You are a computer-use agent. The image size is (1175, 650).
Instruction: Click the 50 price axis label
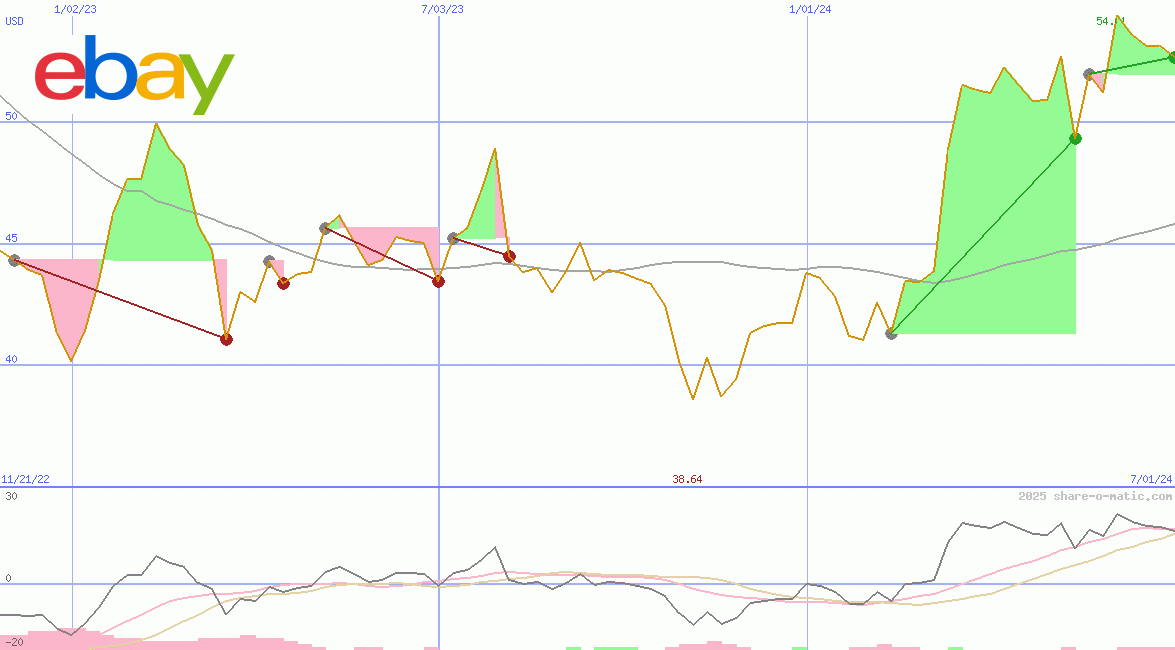point(11,117)
